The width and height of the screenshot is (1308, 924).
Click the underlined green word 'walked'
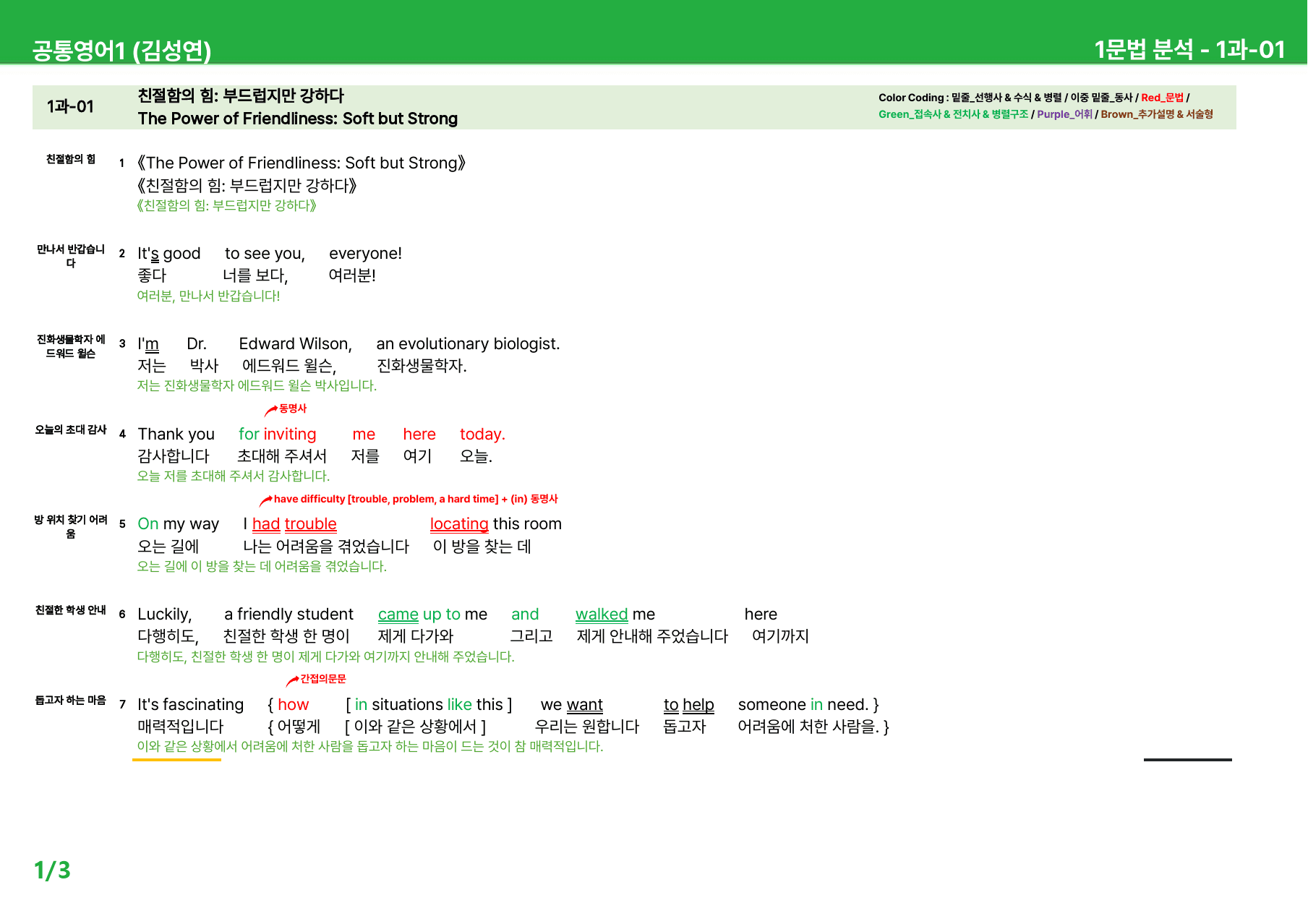[602, 615]
